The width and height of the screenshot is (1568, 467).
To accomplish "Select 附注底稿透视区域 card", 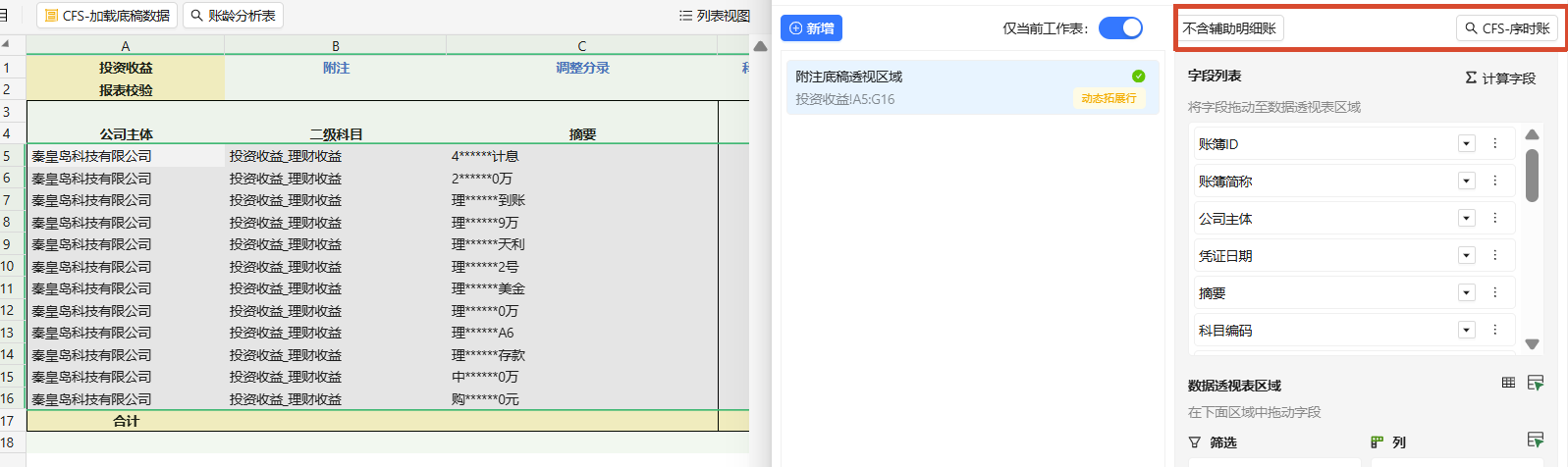I will [x=972, y=87].
